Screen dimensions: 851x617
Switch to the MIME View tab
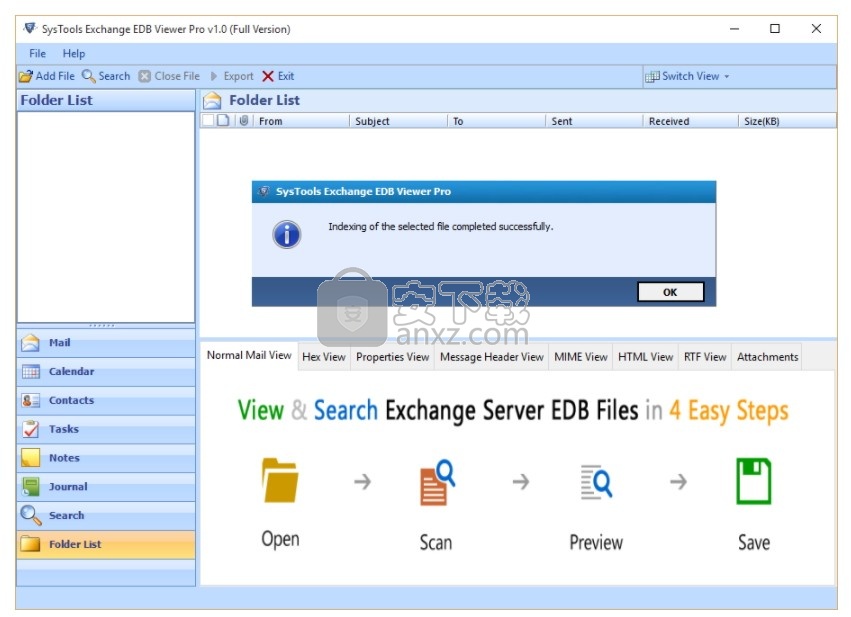[x=581, y=357]
